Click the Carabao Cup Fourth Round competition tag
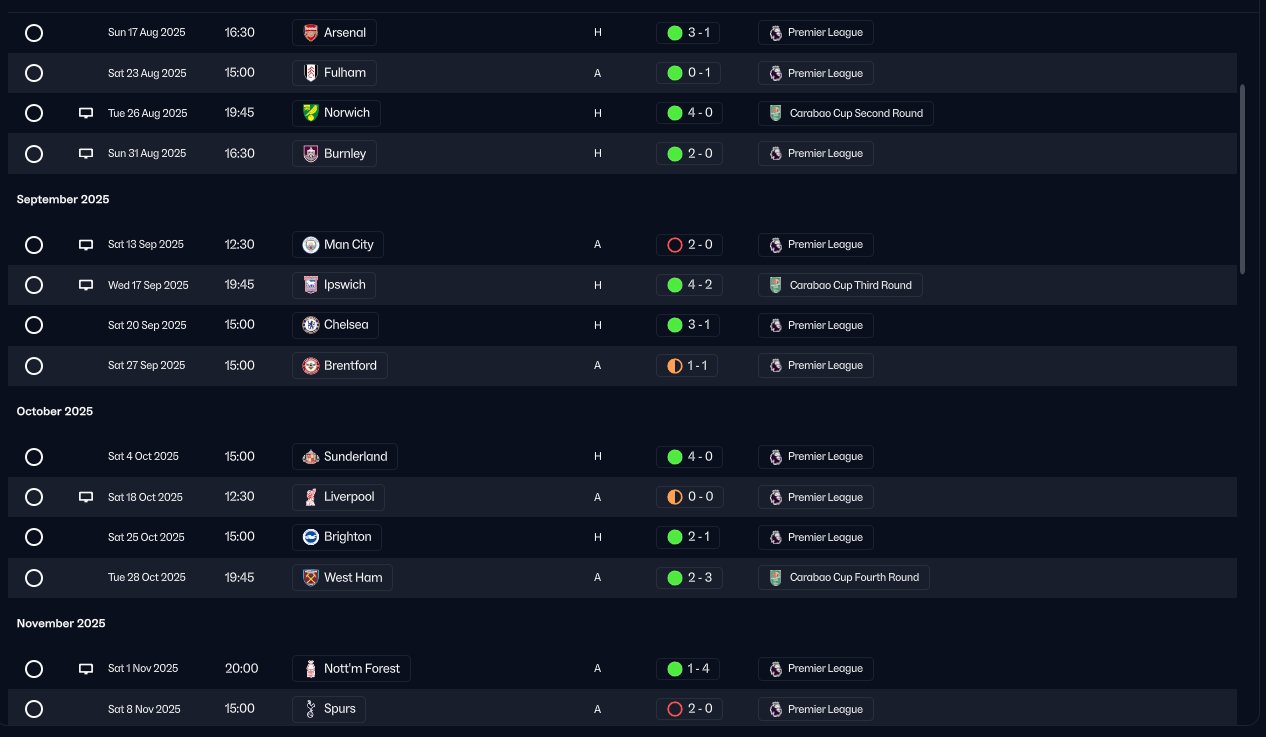Screen dimensions: 1266x737 [x=844, y=578]
